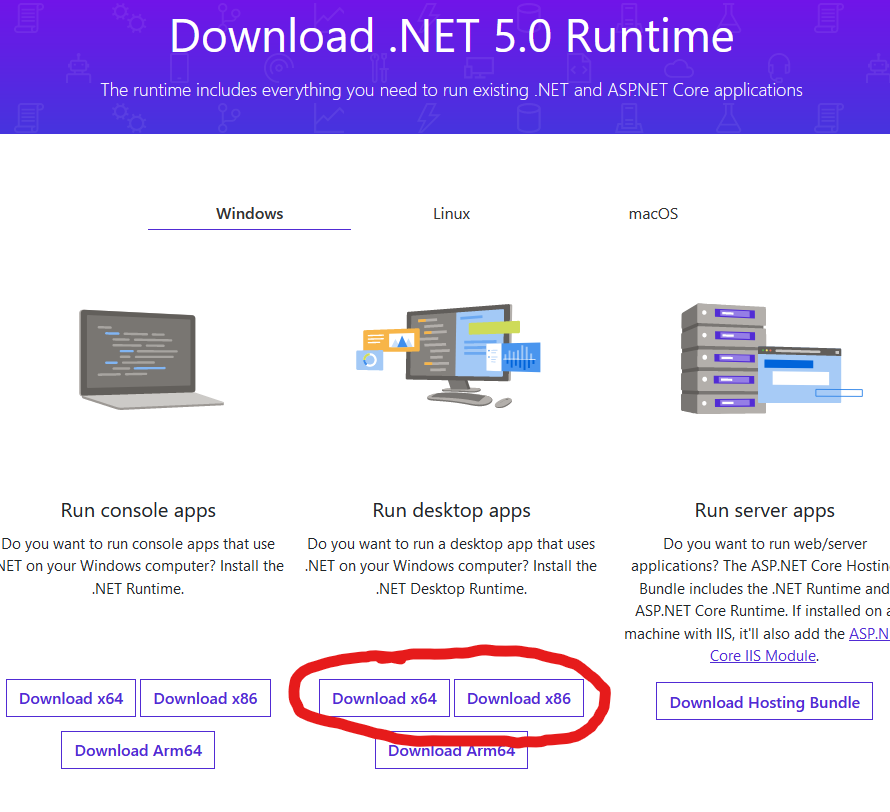The image size is (890, 812).
Task: Click the server rack illustration
Action: [771, 359]
